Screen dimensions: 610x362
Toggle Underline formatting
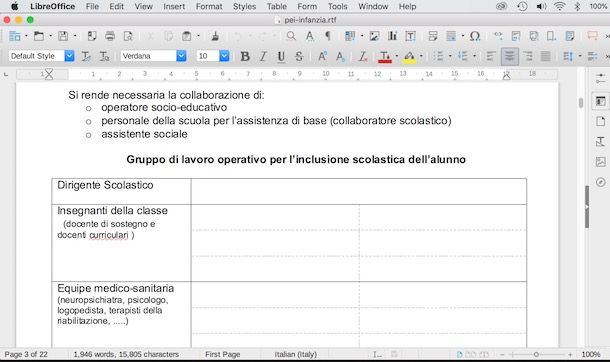(x=281, y=56)
